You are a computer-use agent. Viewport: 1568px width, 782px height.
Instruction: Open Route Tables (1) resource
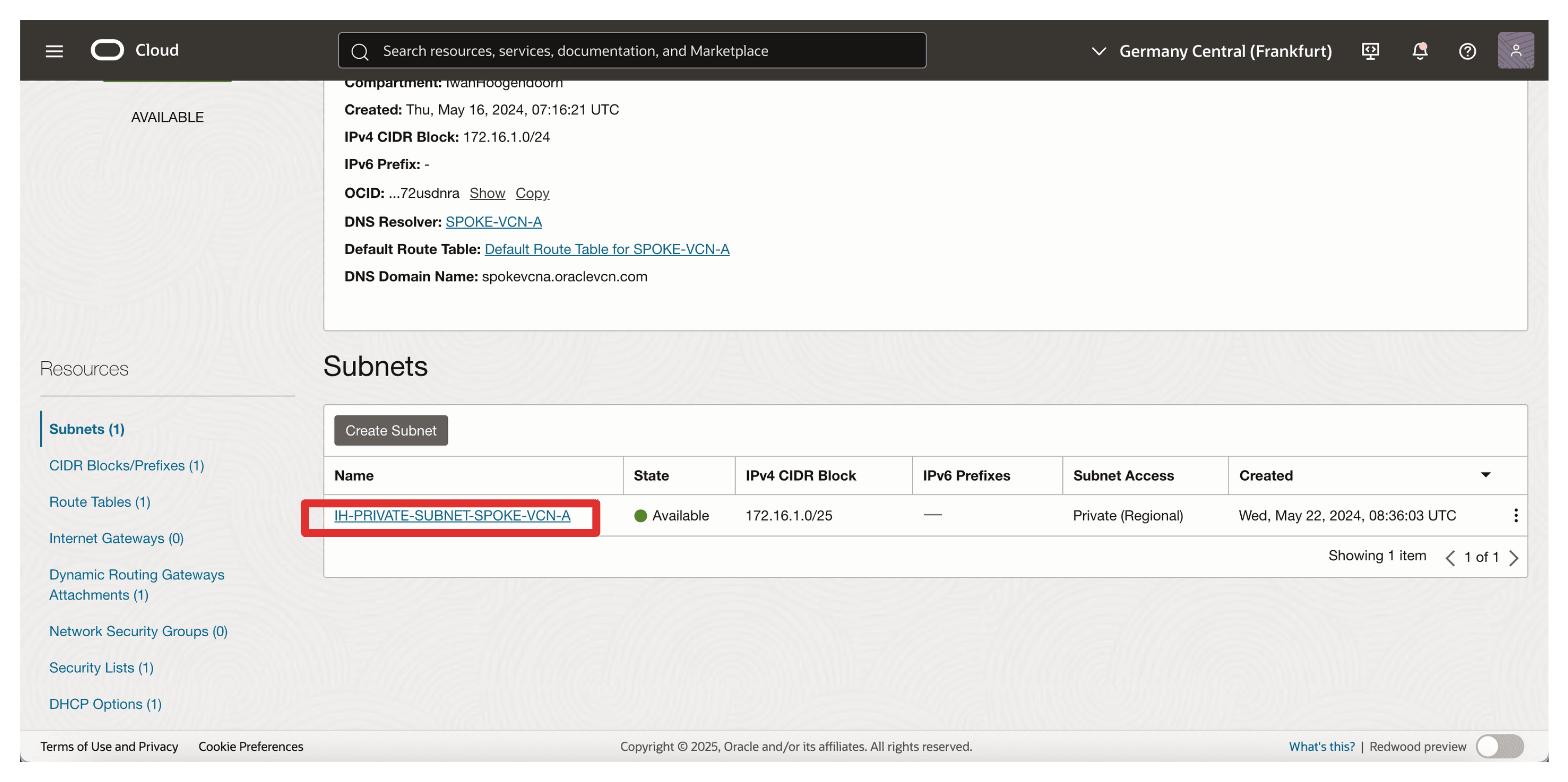100,502
